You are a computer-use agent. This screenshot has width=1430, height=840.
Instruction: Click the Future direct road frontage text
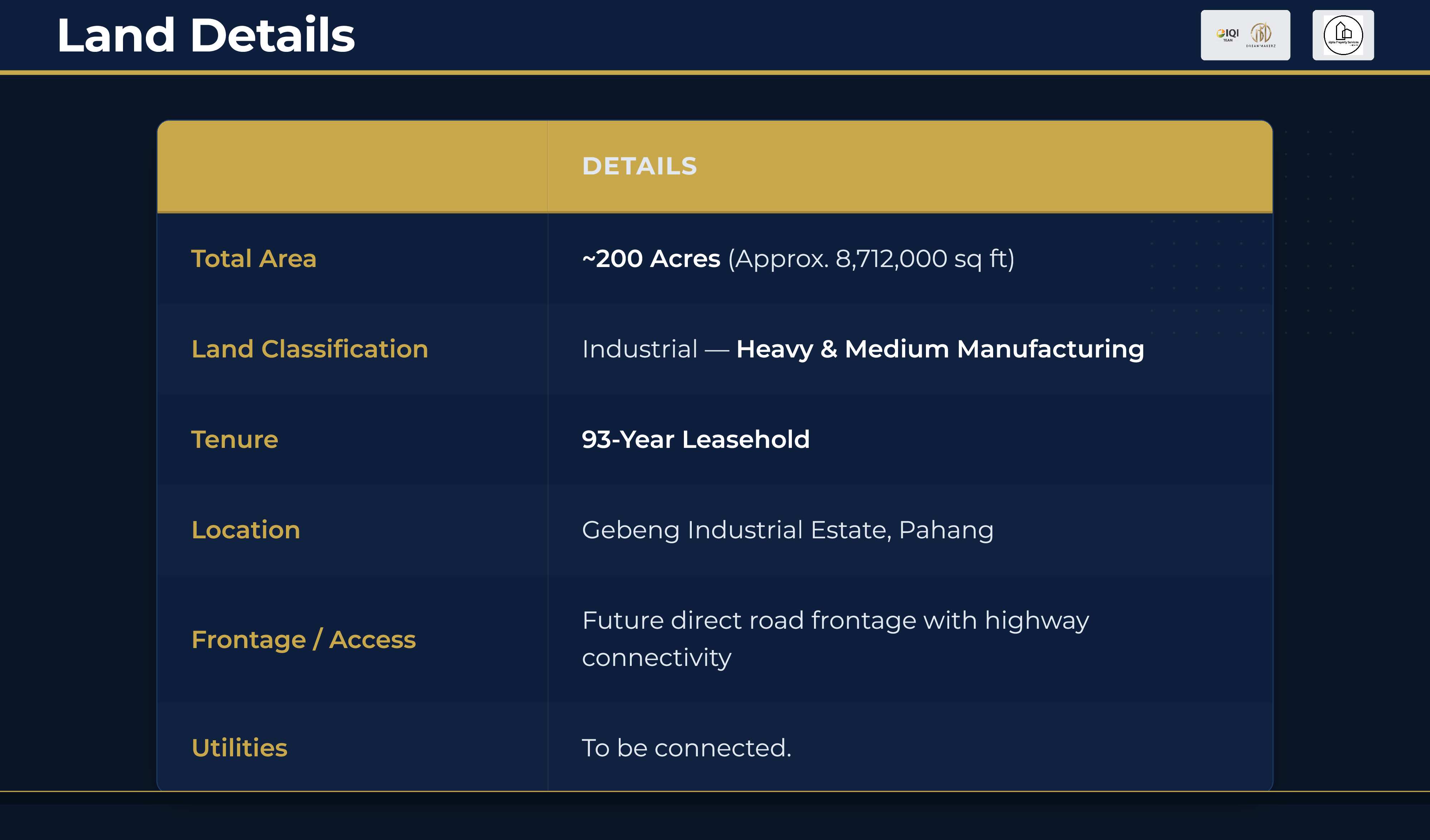point(835,621)
